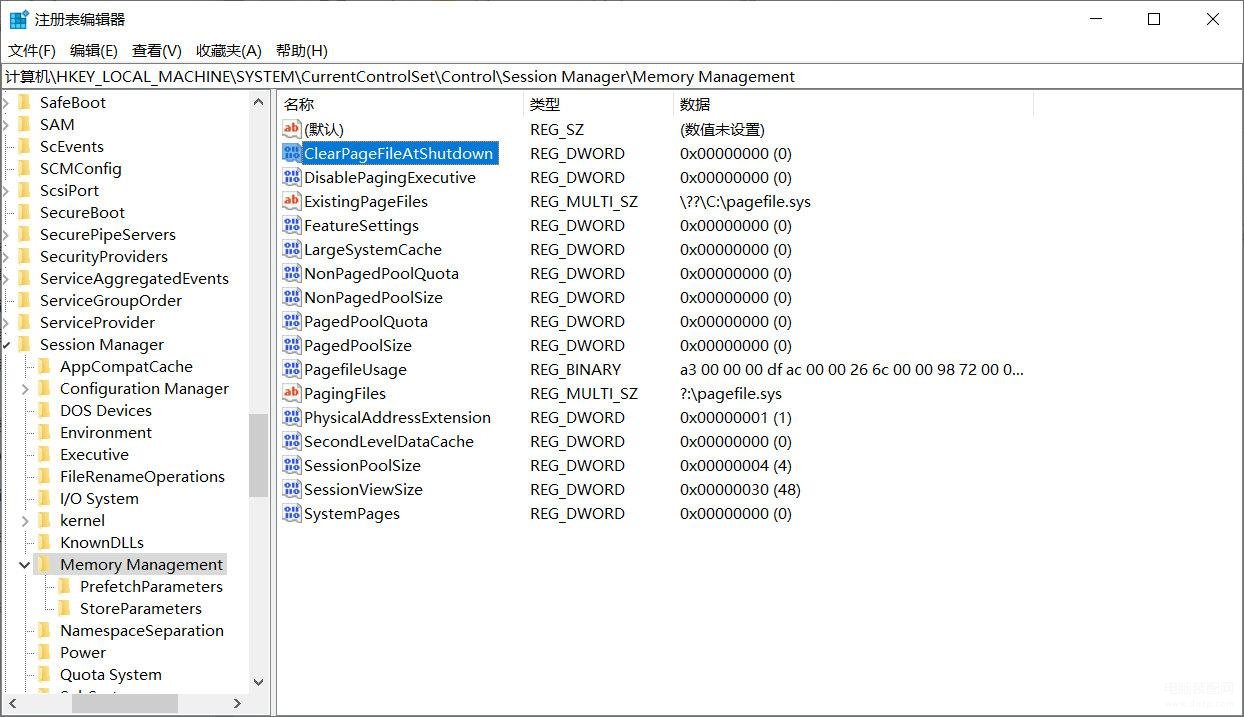Screen dimensions: 1244x717
Task: Expand the kernel tree node
Action: 25,521
